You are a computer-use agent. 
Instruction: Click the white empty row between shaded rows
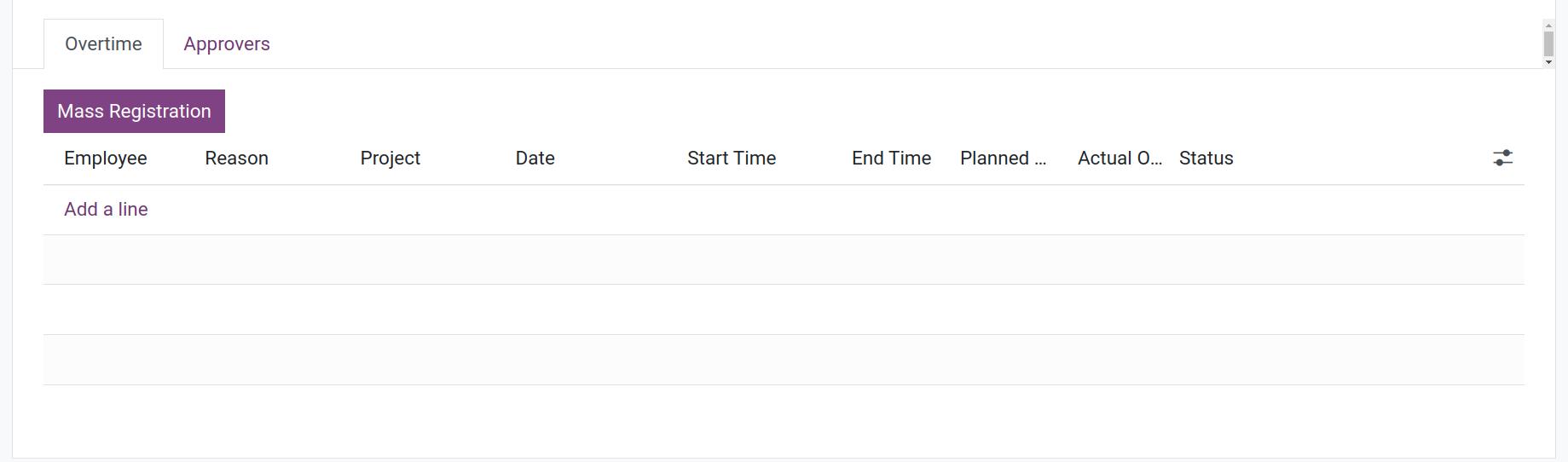pos(784,309)
